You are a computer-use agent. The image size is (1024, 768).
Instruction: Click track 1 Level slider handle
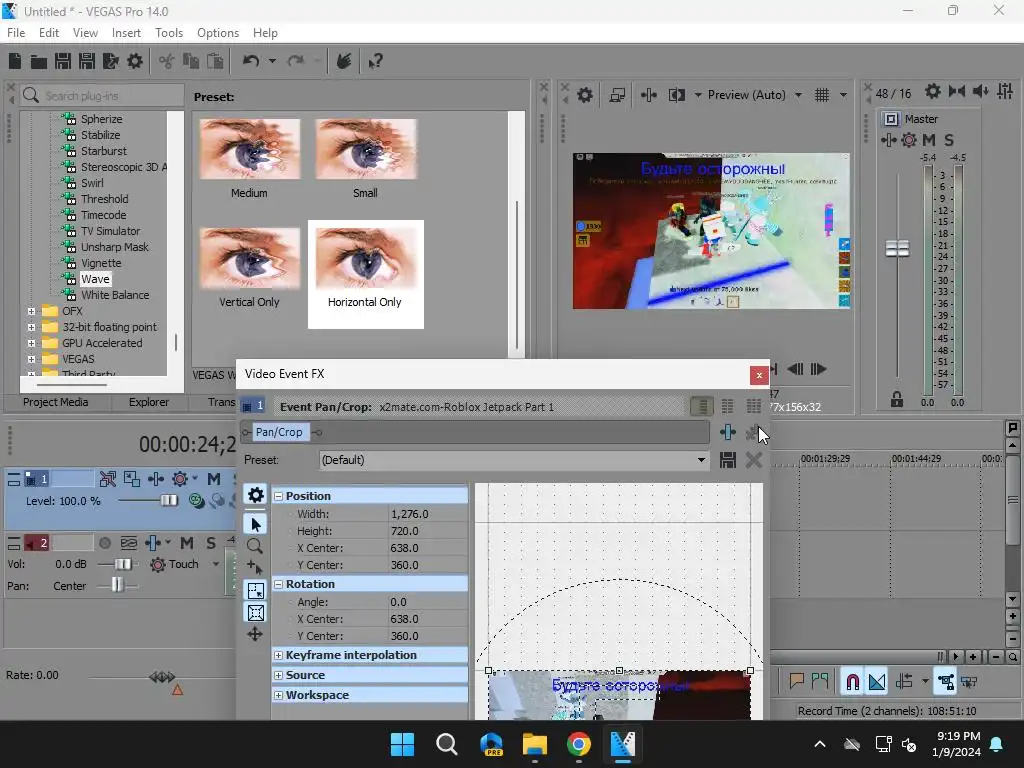click(x=169, y=501)
